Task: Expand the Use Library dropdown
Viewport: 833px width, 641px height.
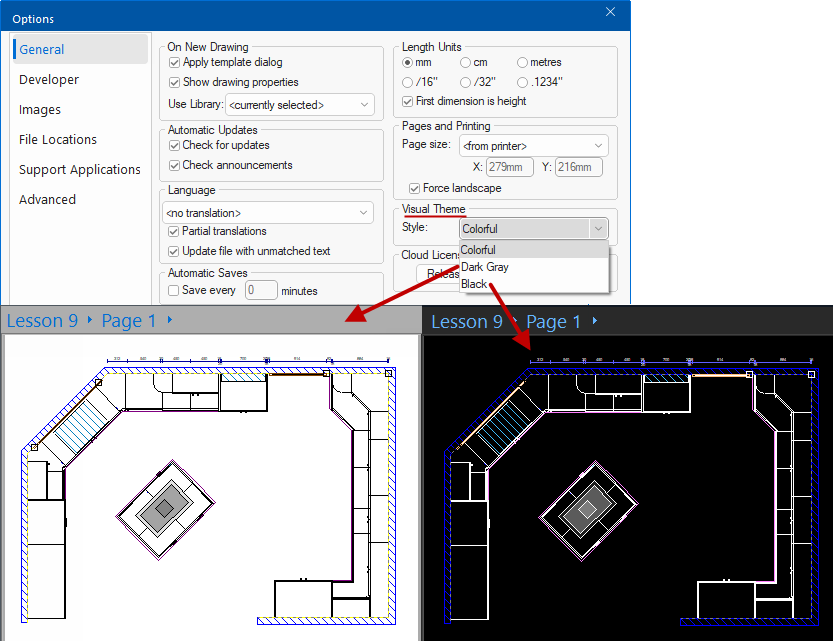Action: (300, 105)
